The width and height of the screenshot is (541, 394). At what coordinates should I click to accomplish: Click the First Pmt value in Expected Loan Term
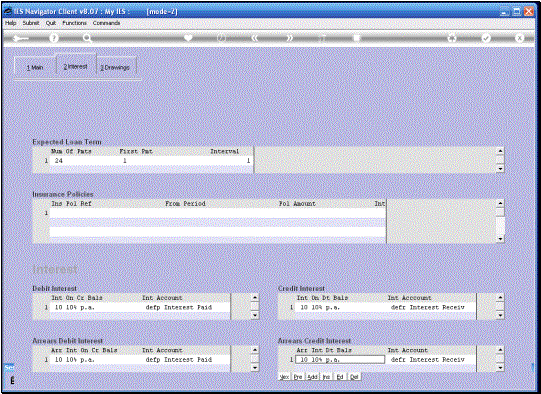(125, 160)
